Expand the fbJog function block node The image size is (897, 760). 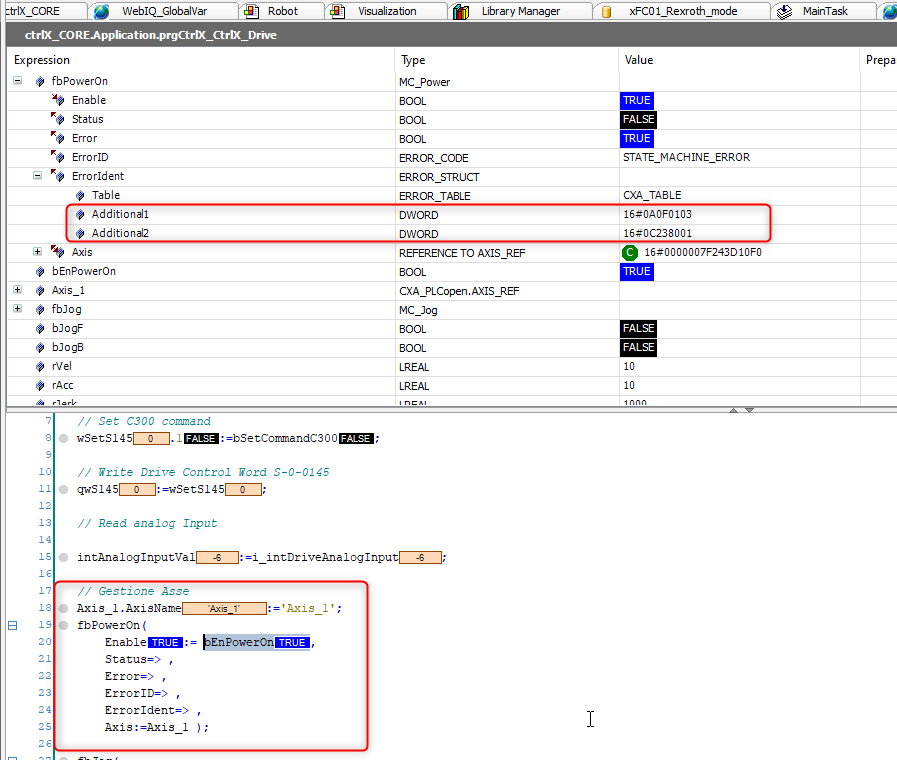pyautogui.click(x=18, y=310)
